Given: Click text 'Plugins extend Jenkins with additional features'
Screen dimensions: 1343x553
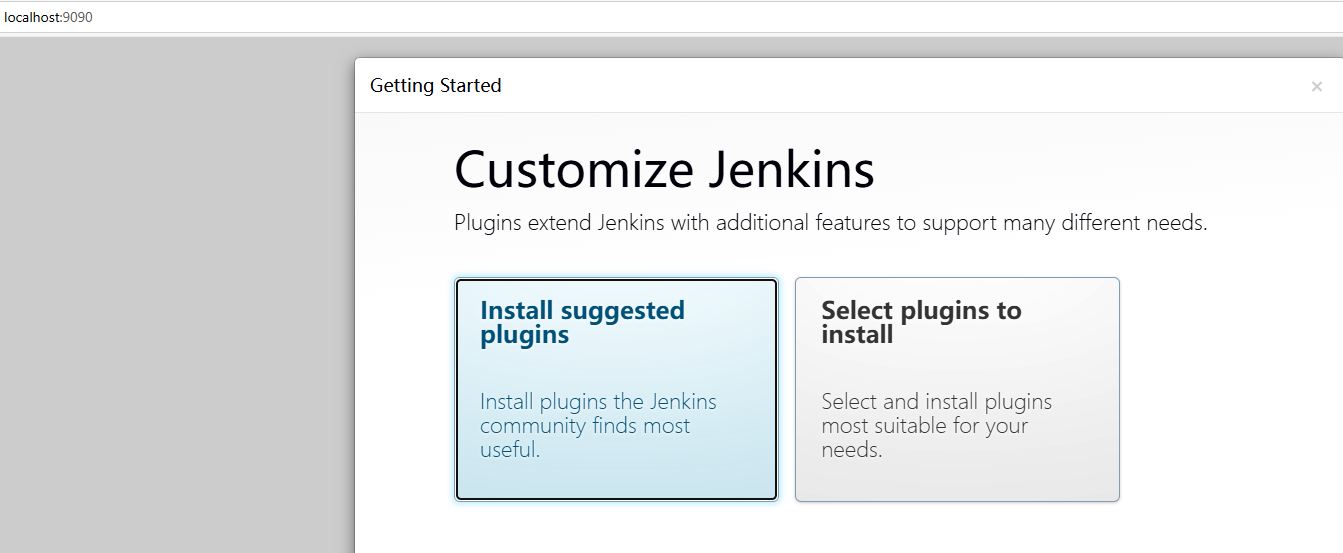Looking at the screenshot, I should pyautogui.click(x=672, y=223).
